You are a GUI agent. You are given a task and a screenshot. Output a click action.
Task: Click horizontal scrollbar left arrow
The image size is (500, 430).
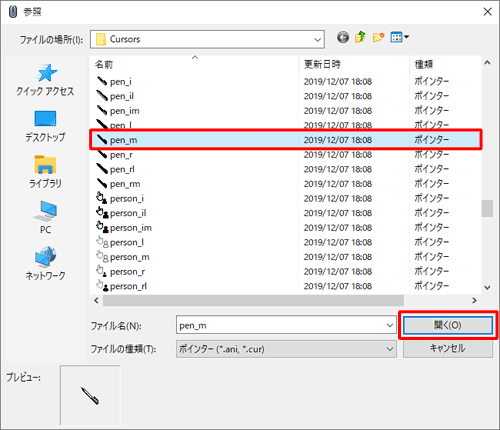tap(96, 301)
